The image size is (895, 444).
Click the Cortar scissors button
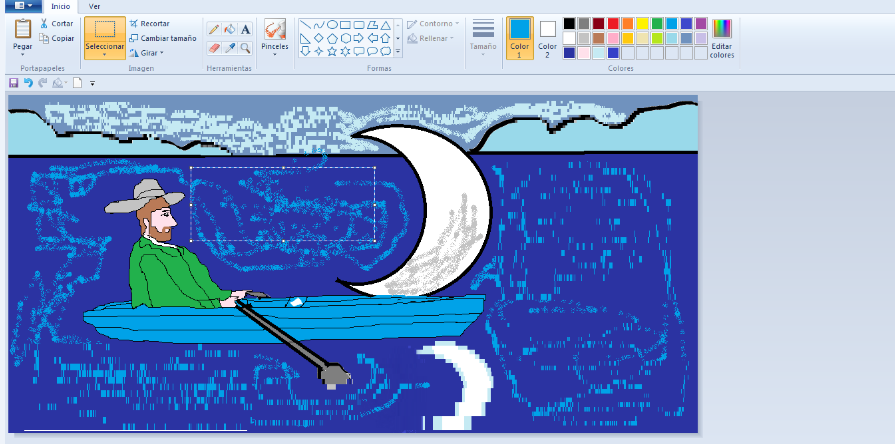point(56,23)
